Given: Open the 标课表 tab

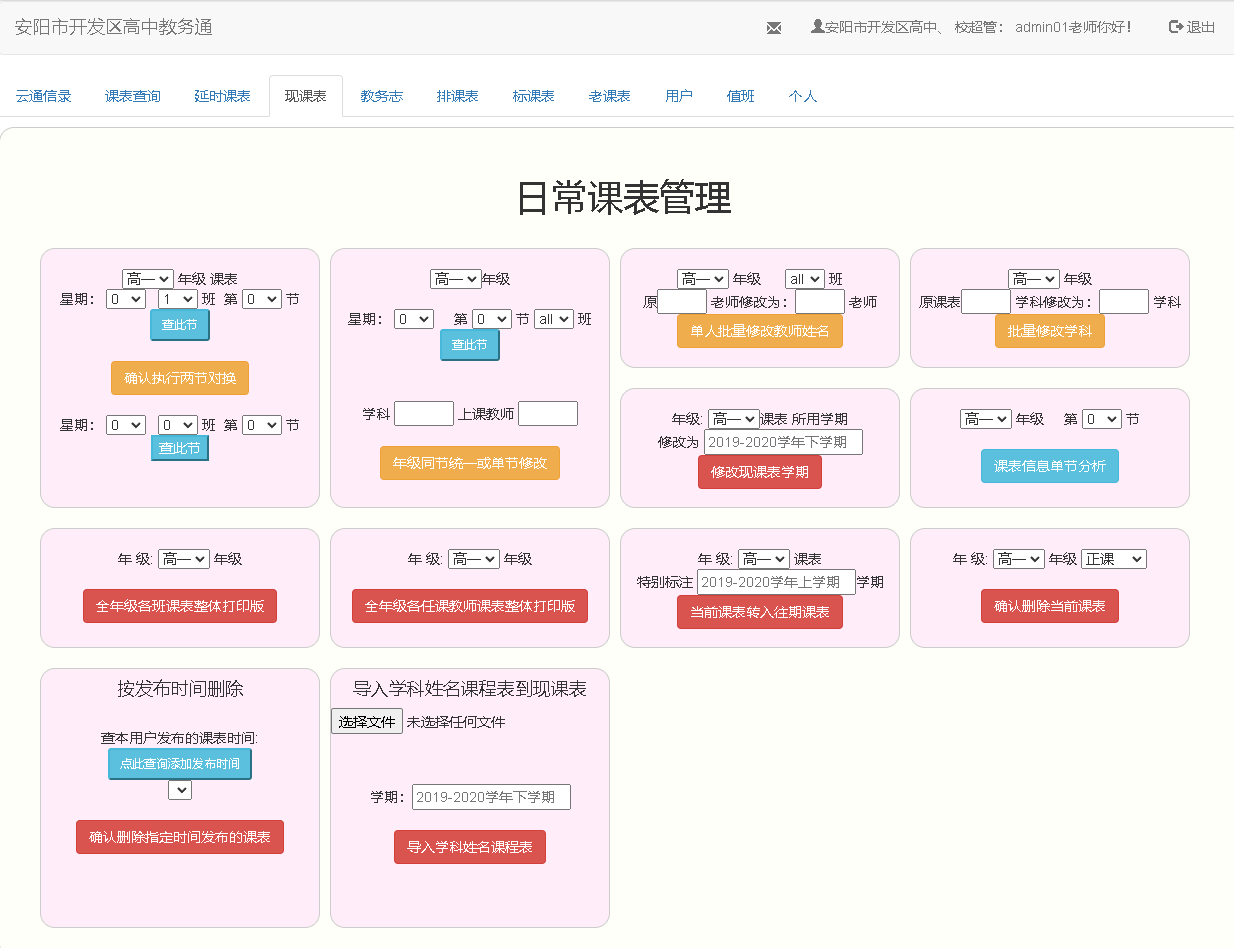Looking at the screenshot, I should point(534,96).
